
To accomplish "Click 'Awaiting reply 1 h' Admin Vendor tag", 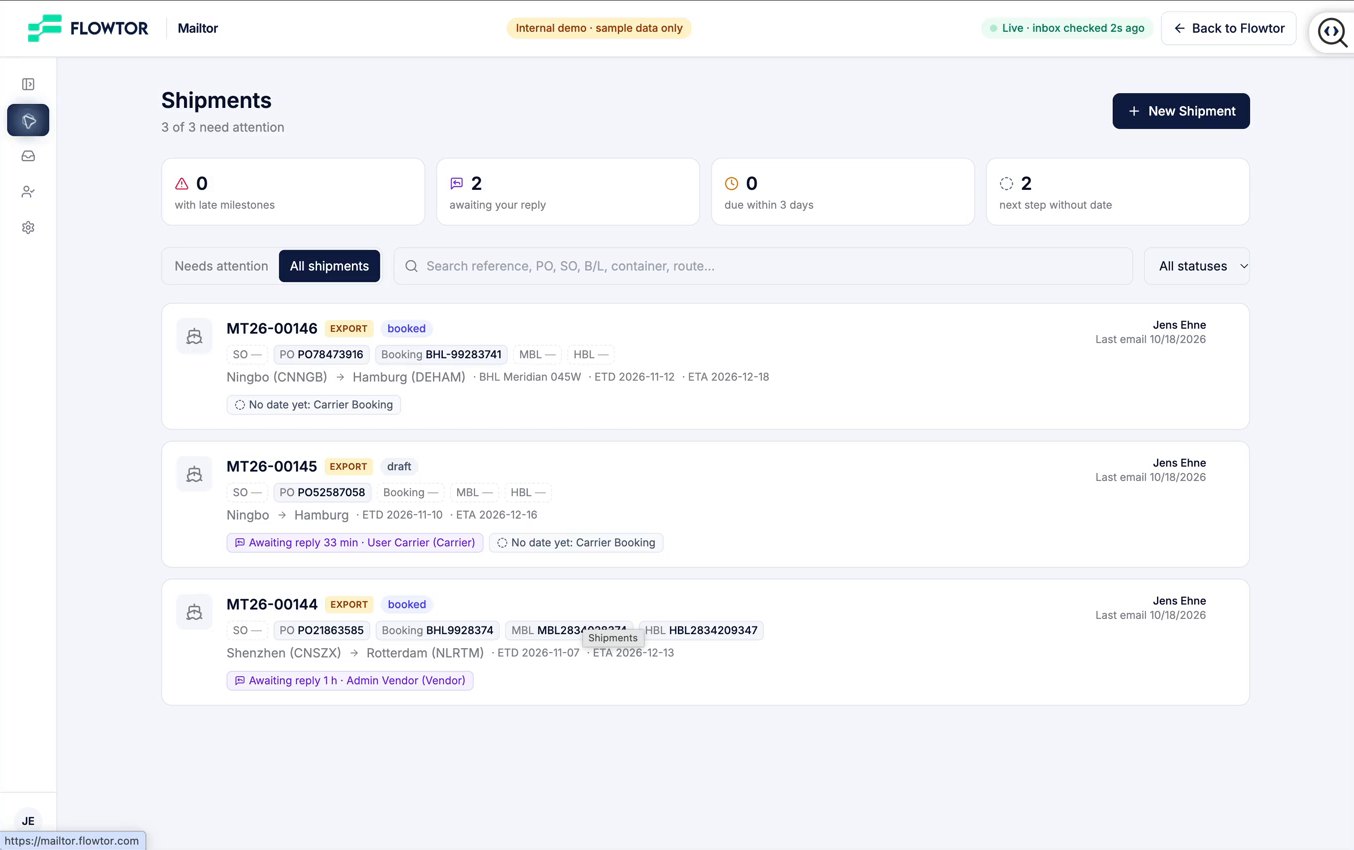I will click(x=350, y=680).
